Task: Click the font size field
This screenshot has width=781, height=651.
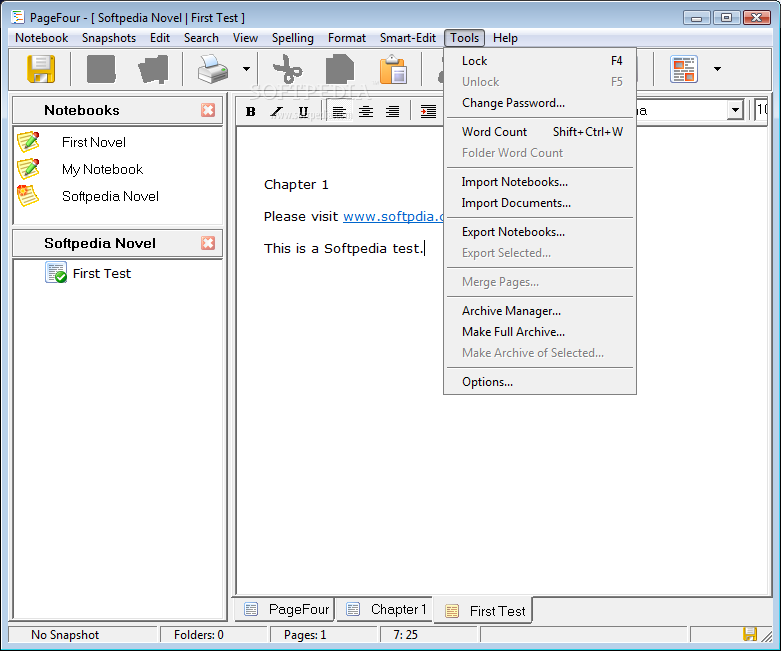Action: (762, 110)
